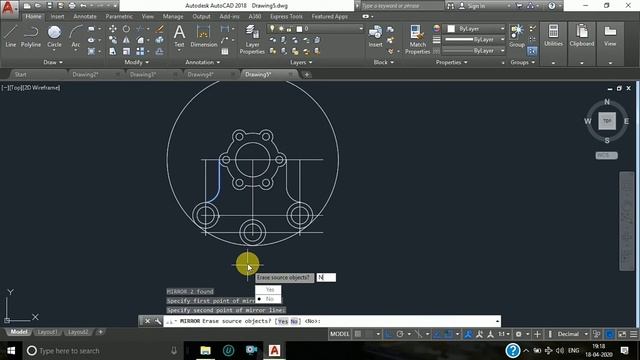Image resolution: width=640 pixels, height=360 pixels.
Task: Toggle MODEL space button in status bar
Action: (340, 334)
